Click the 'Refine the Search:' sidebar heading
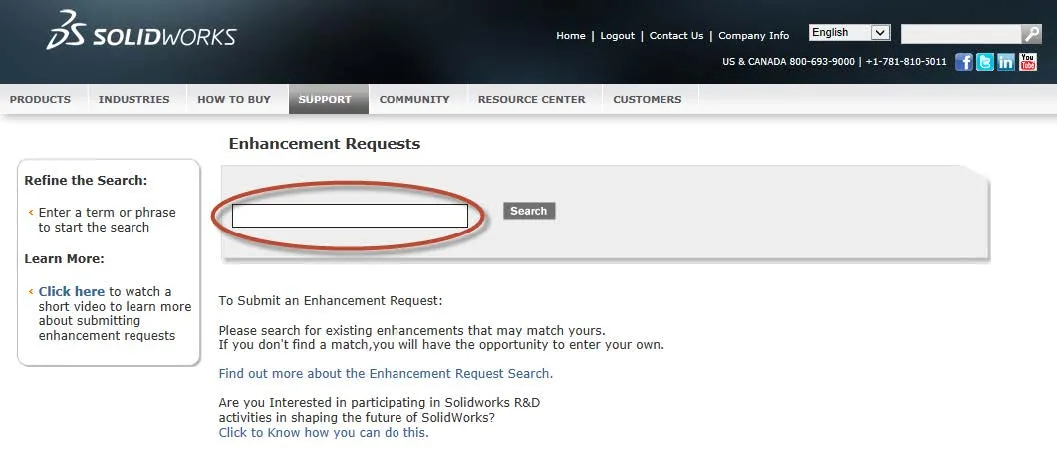1057x464 pixels. click(86, 181)
